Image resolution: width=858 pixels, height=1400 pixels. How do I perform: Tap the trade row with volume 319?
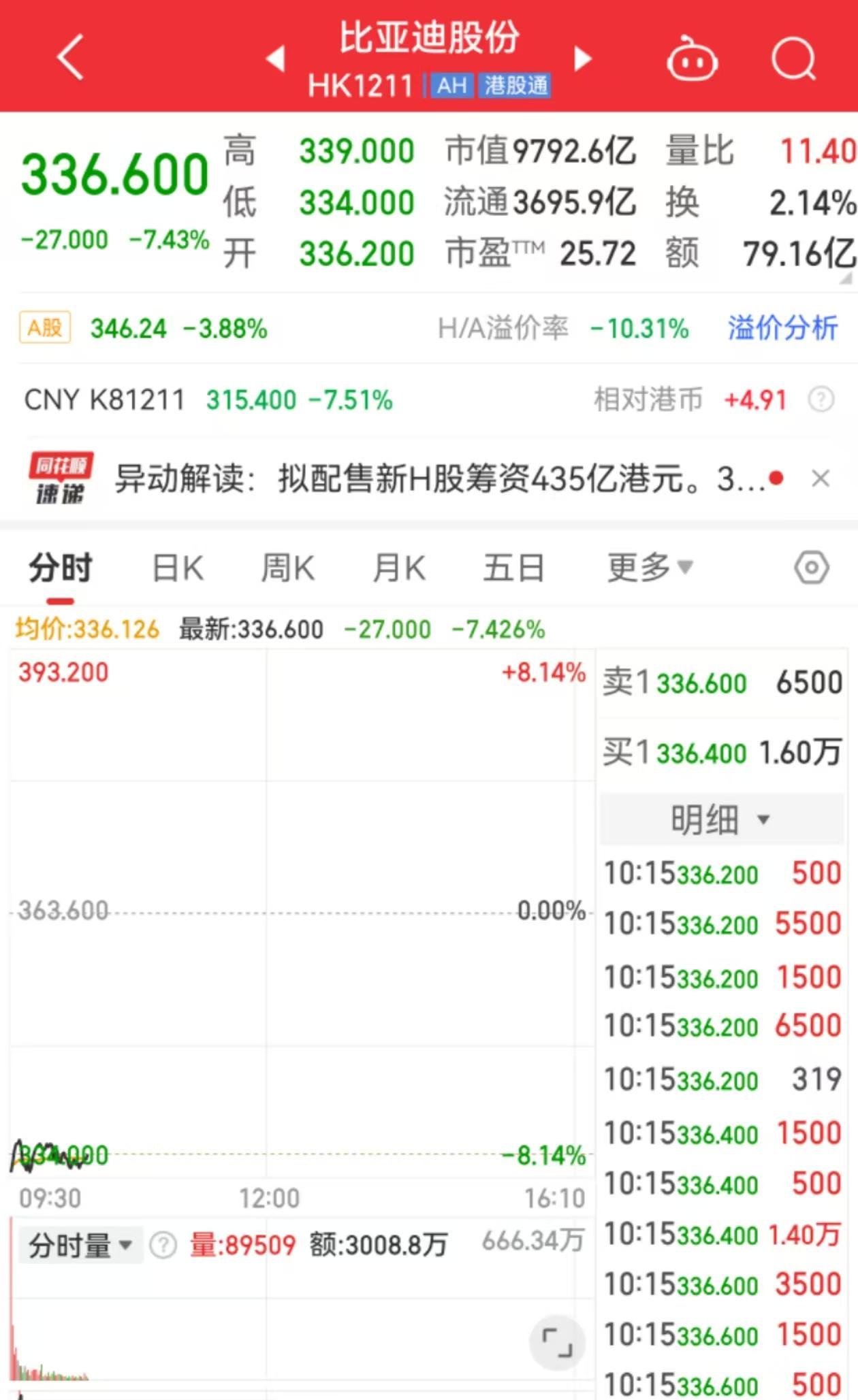click(723, 1079)
